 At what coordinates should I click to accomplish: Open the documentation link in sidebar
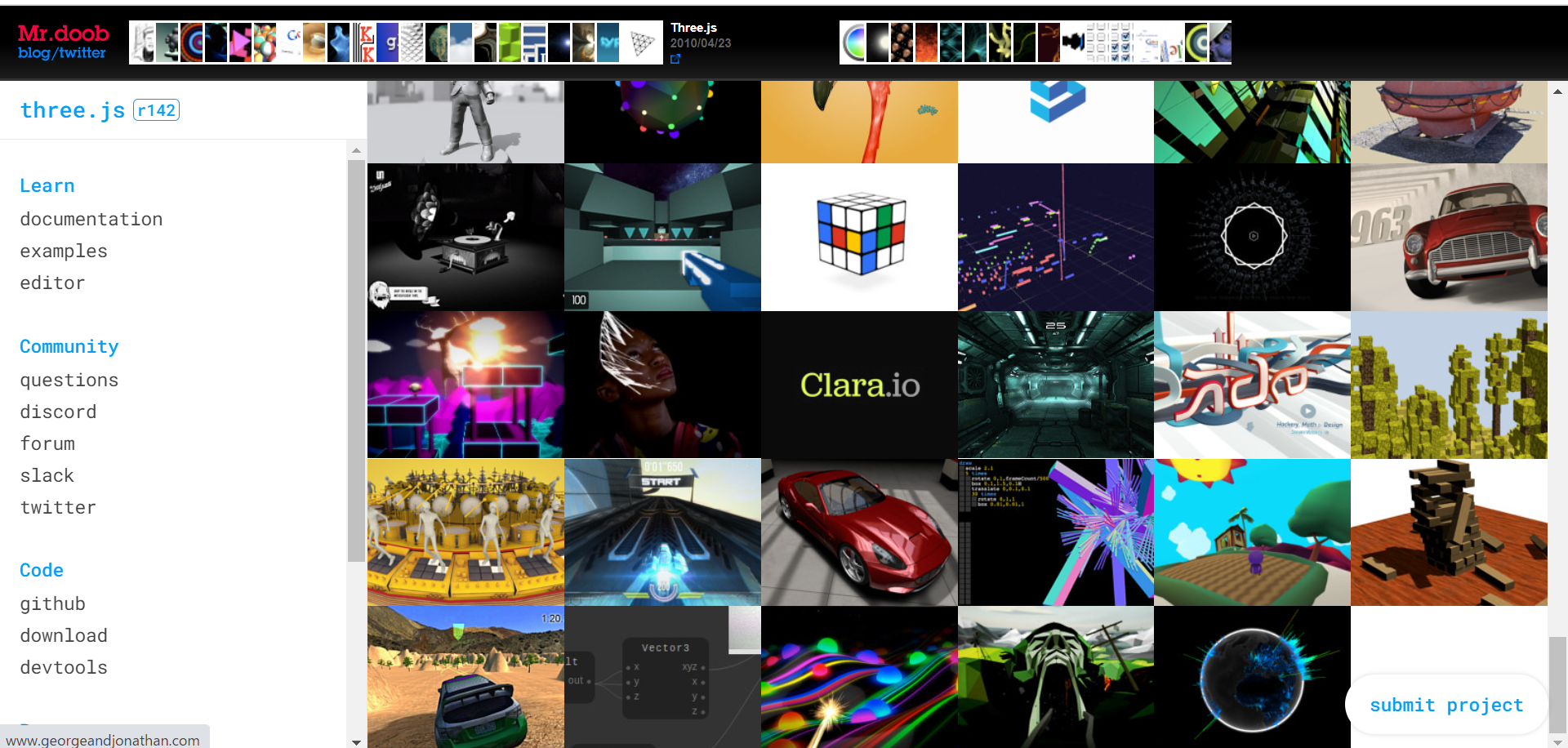(91, 219)
